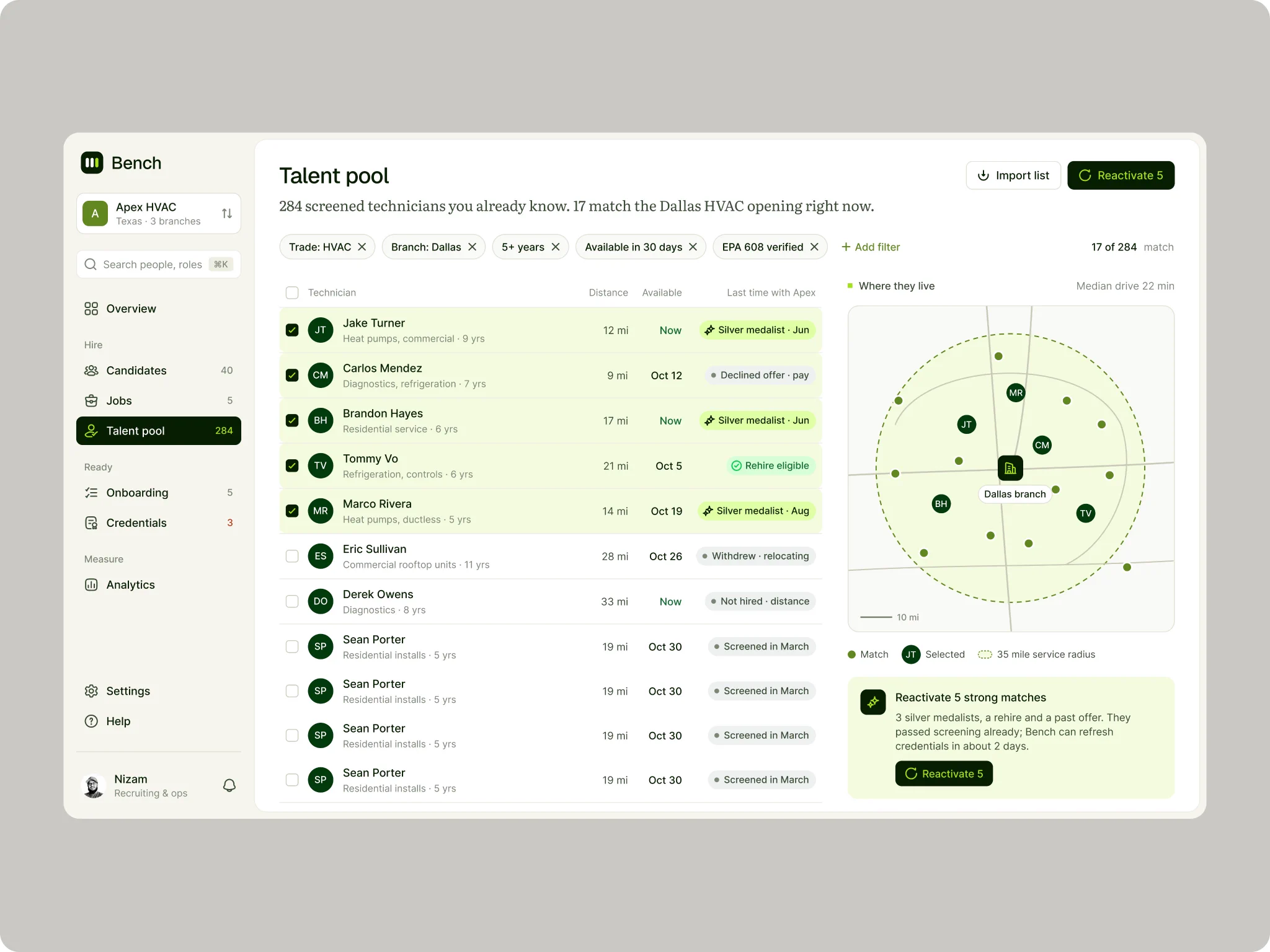
Task: Click the sparkle icon in Reactivate card
Action: pyautogui.click(x=873, y=702)
